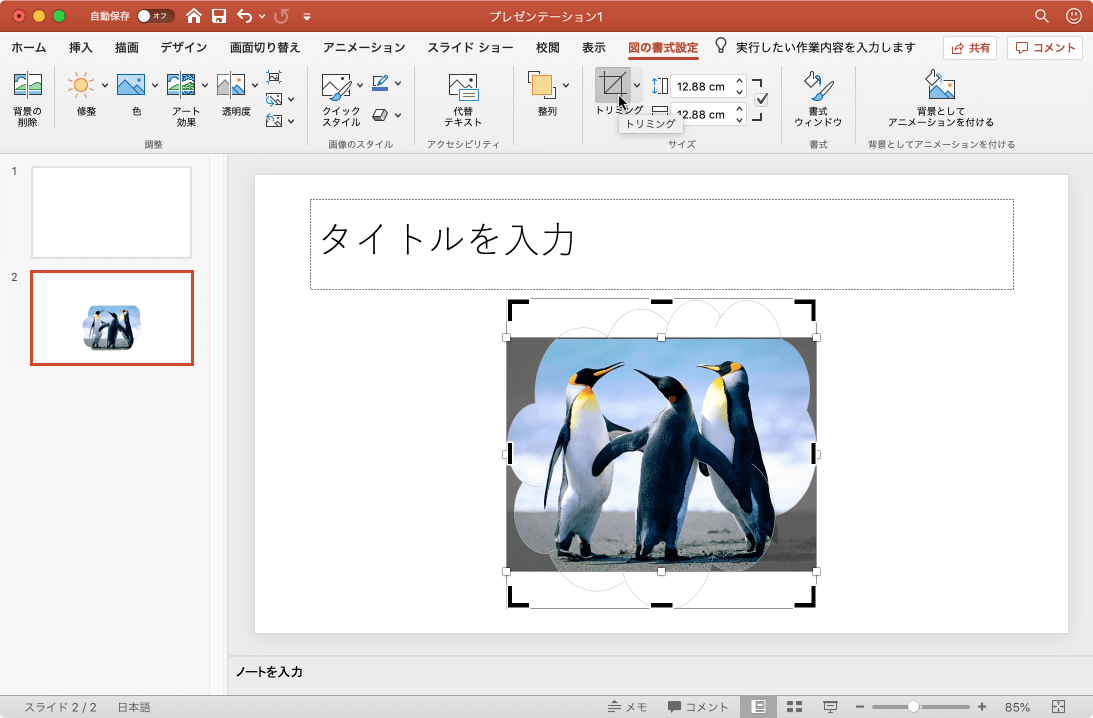
Task: Expand the アート効果 dropdown arrow
Action: 205,86
